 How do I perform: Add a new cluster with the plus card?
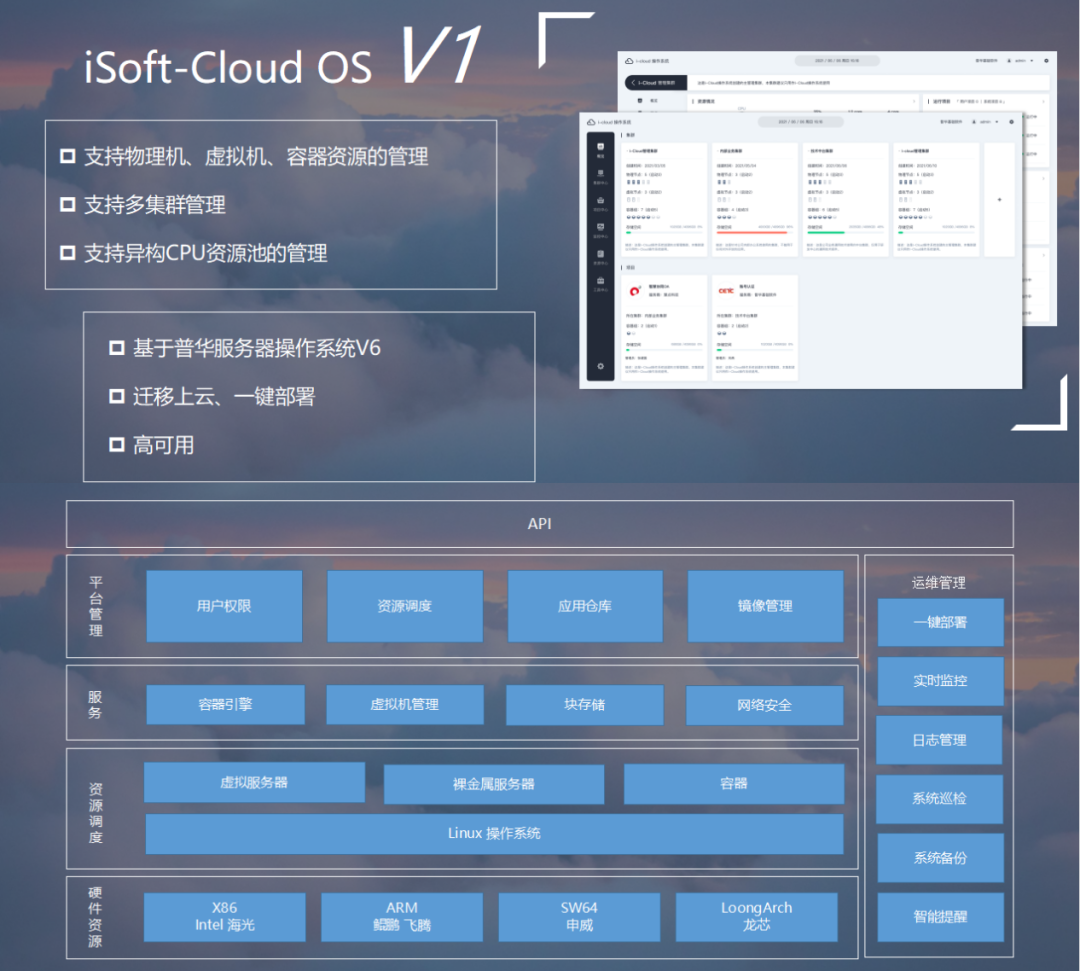pyautogui.click(x=999, y=200)
